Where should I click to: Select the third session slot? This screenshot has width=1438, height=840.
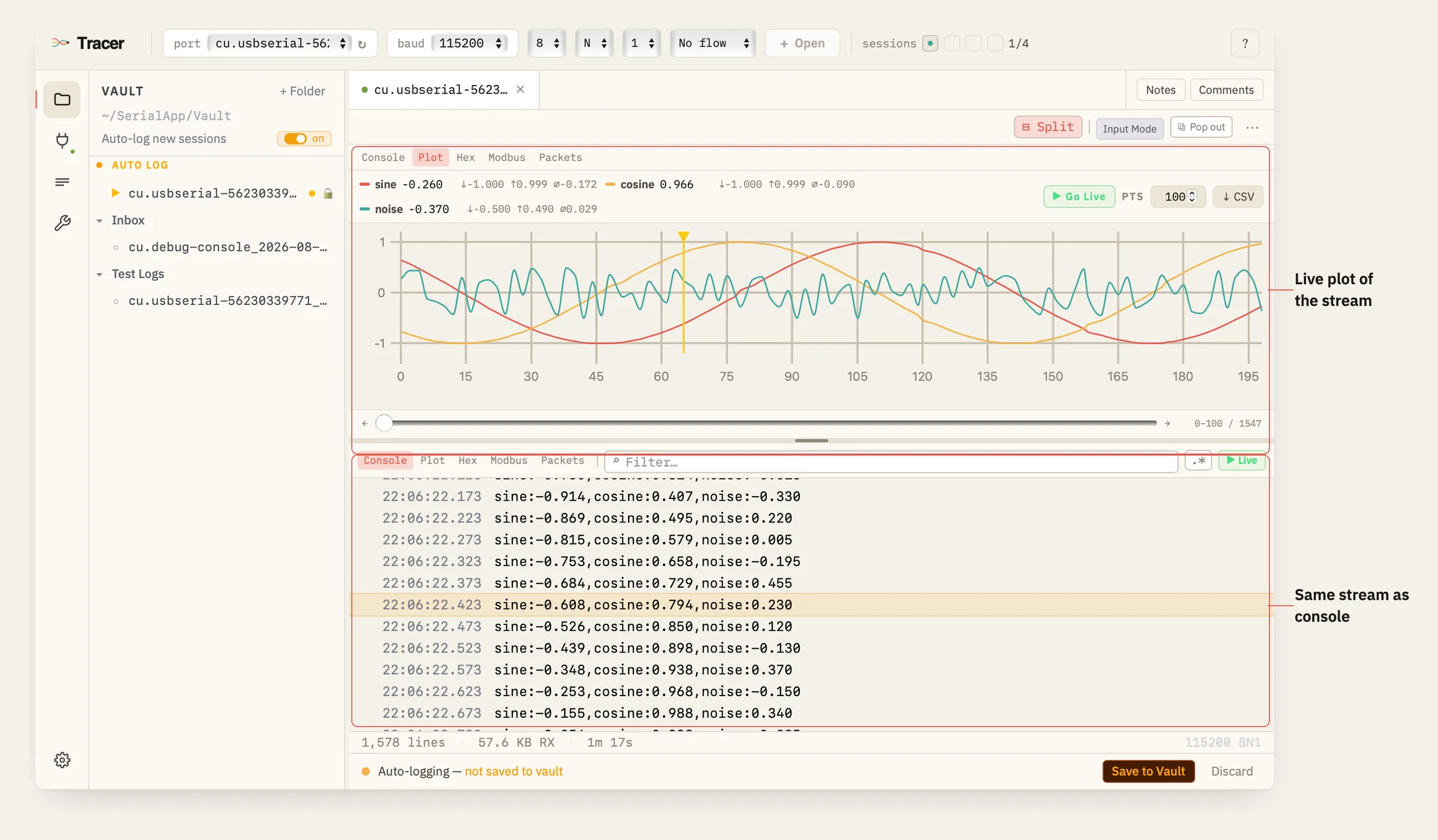point(973,43)
